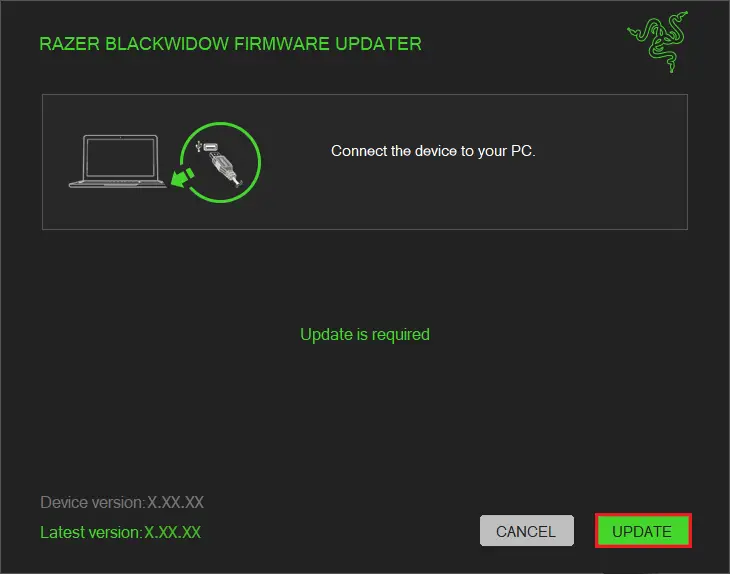Click the green circular ring around USB plug

point(221,162)
